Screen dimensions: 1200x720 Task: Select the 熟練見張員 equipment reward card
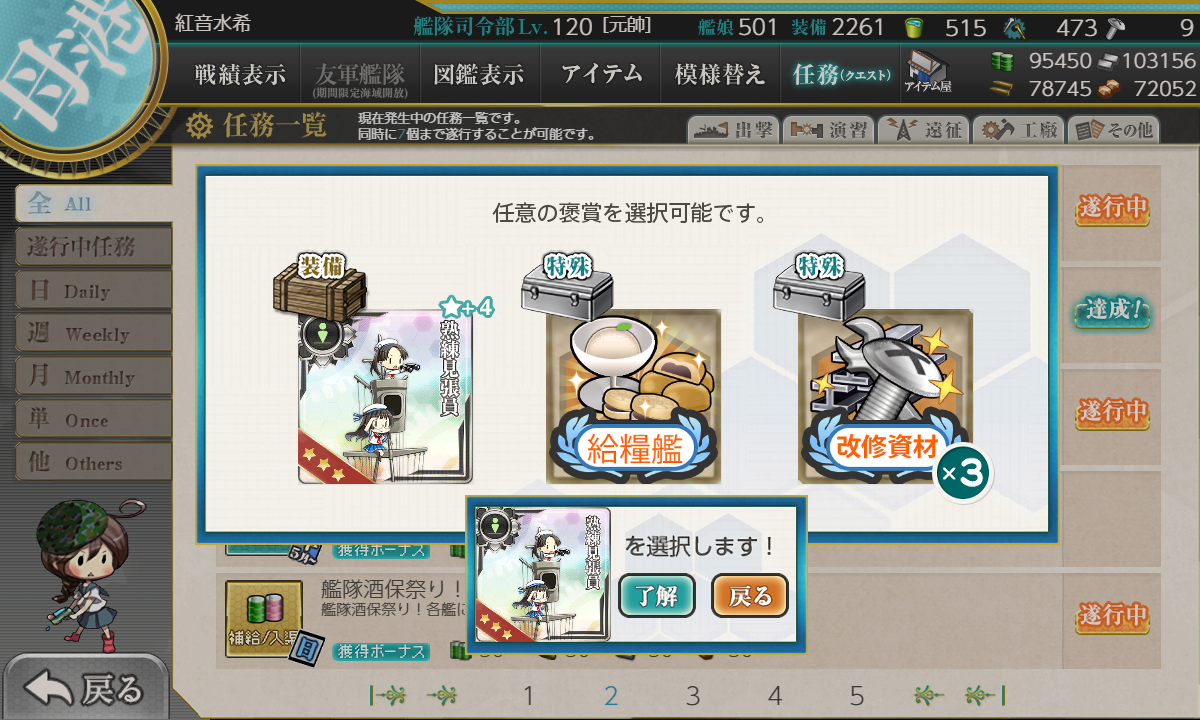tap(385, 396)
